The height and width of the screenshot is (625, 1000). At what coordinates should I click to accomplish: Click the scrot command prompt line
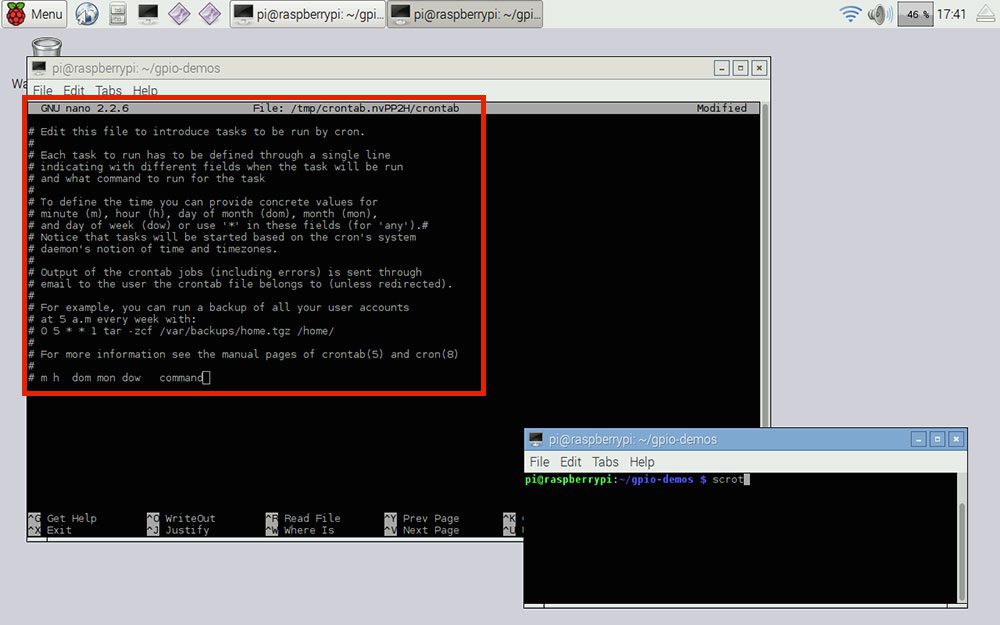[x=637, y=479]
